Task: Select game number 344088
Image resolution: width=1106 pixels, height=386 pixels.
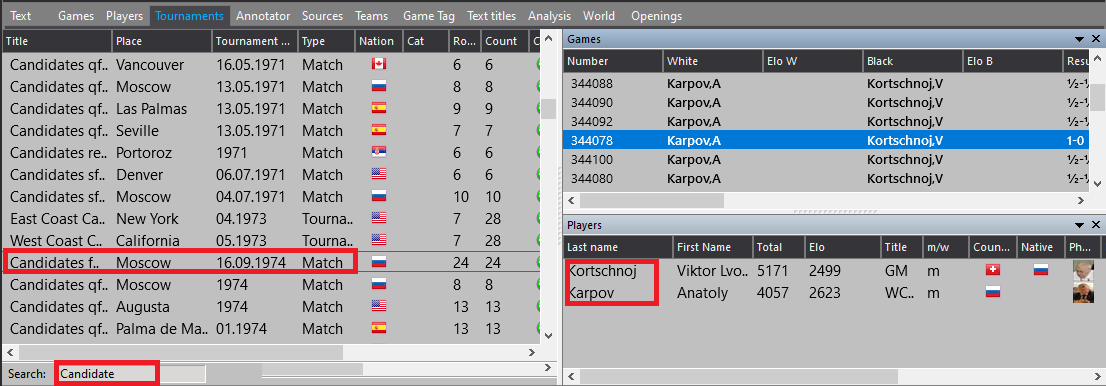Action: tap(827, 84)
